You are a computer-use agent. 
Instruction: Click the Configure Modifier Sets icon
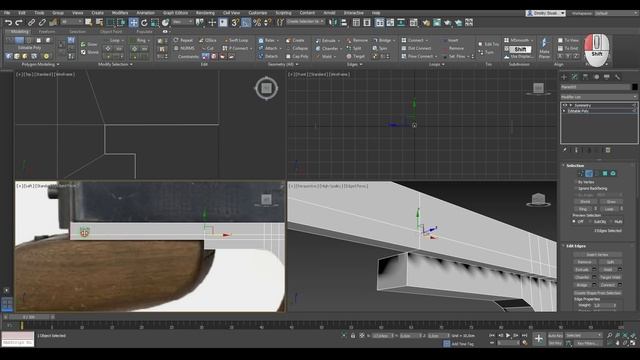tap(608, 150)
